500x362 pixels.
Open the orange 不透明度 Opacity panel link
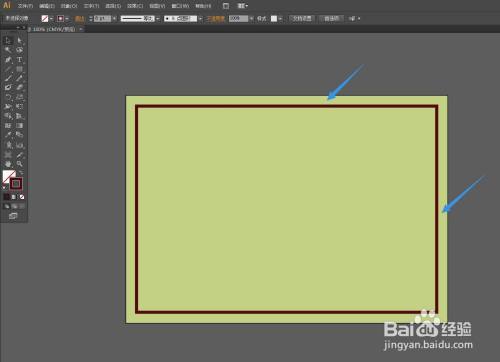[x=216, y=19]
